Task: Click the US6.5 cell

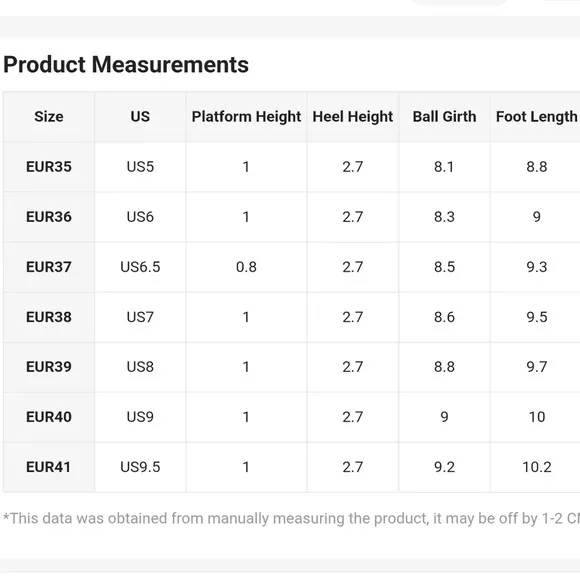Action: click(140, 267)
